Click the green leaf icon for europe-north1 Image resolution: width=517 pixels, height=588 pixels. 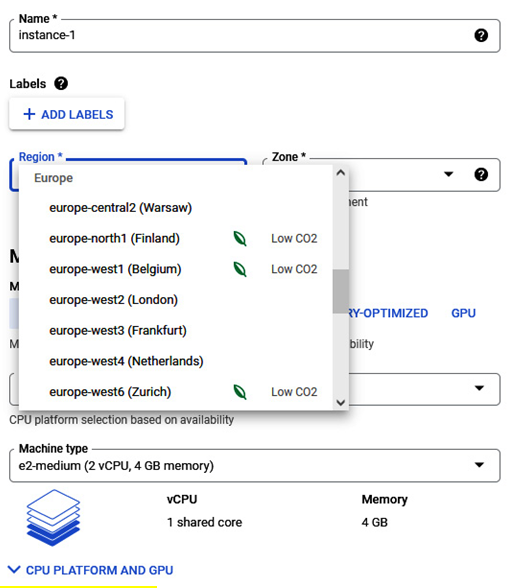pyautogui.click(x=240, y=238)
